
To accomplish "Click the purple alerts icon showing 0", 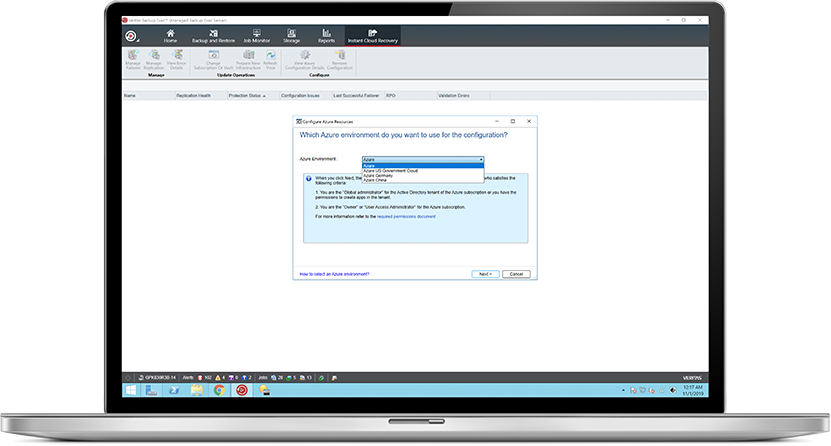I will click(233, 378).
